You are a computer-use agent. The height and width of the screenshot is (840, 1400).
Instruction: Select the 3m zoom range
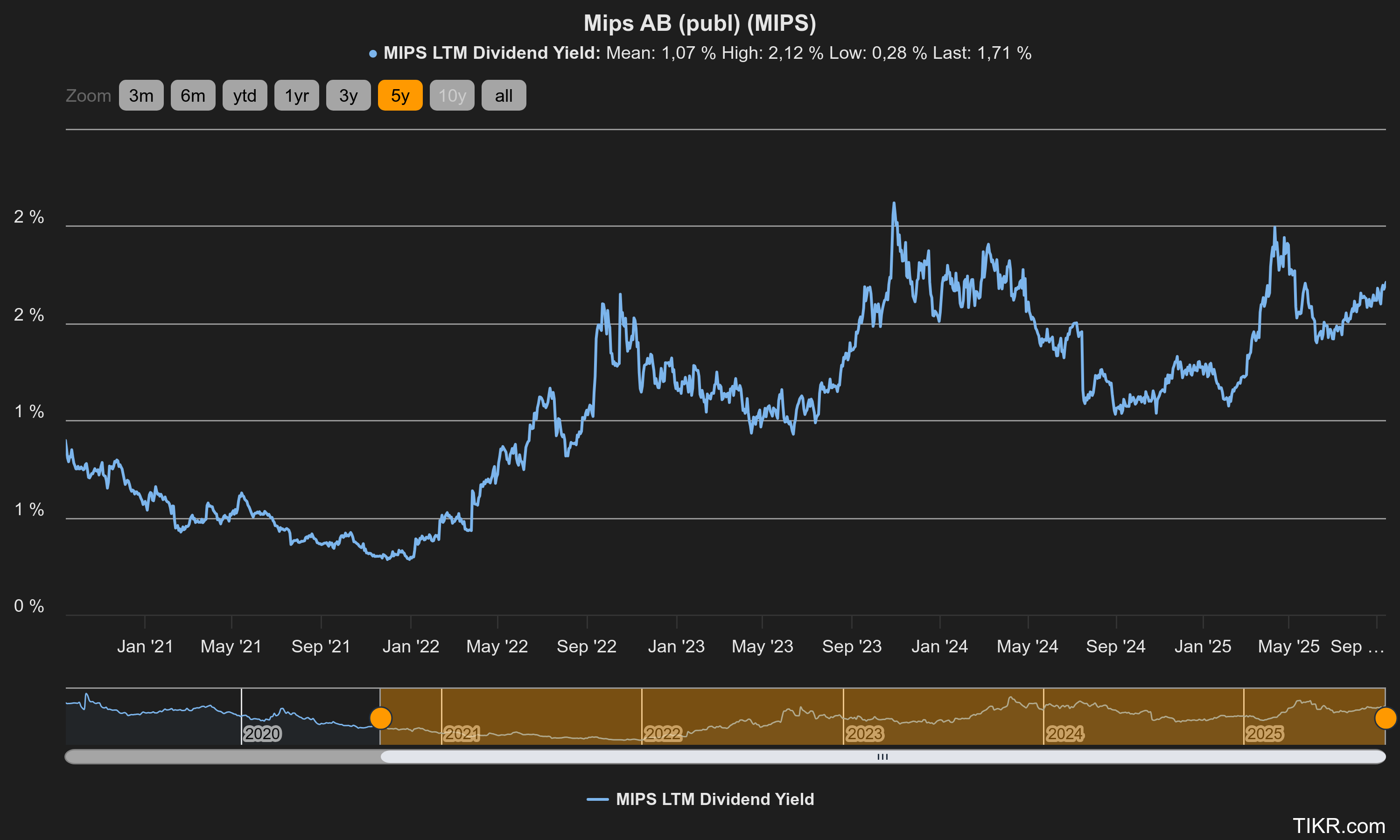coord(141,95)
